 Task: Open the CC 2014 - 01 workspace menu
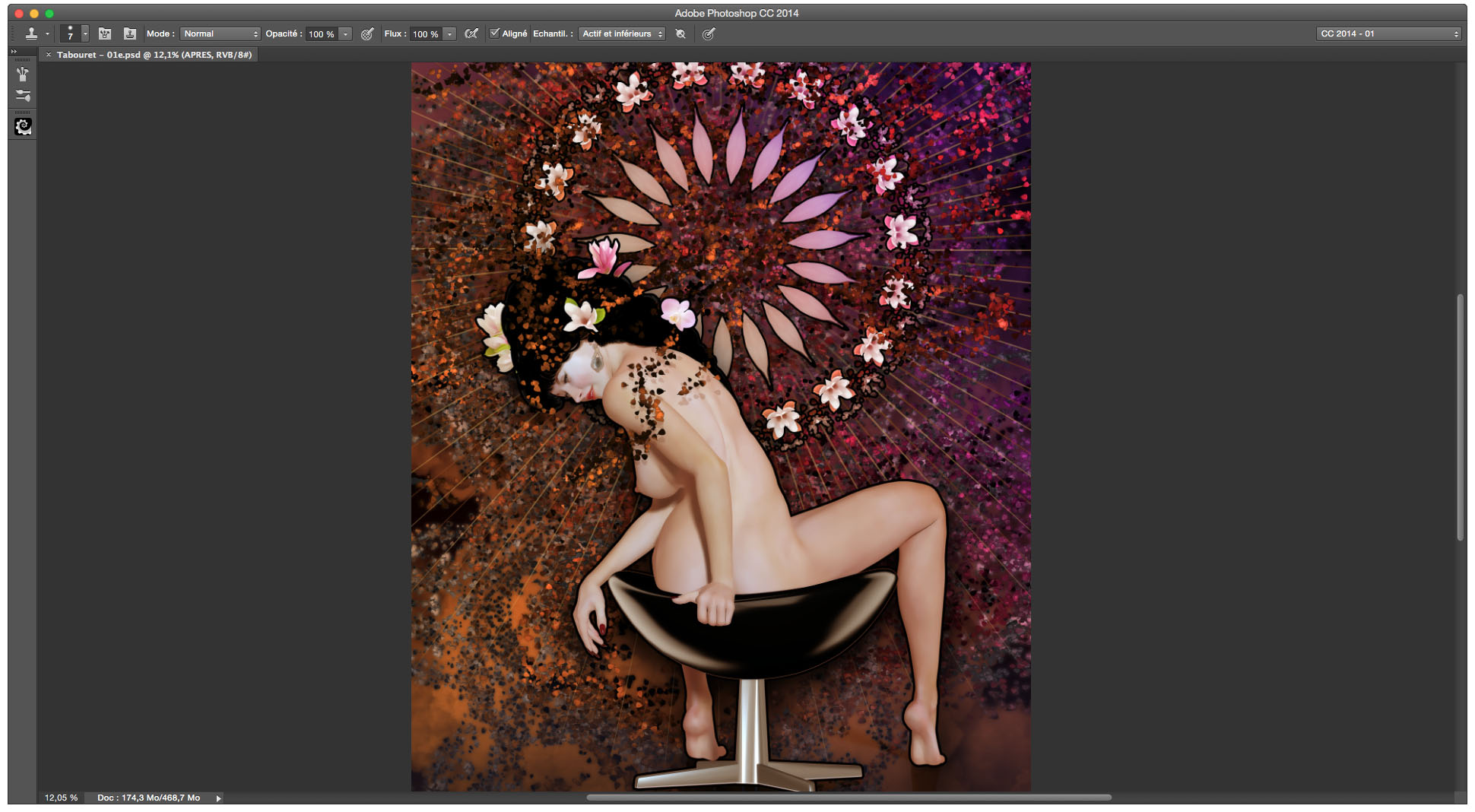(x=1388, y=33)
